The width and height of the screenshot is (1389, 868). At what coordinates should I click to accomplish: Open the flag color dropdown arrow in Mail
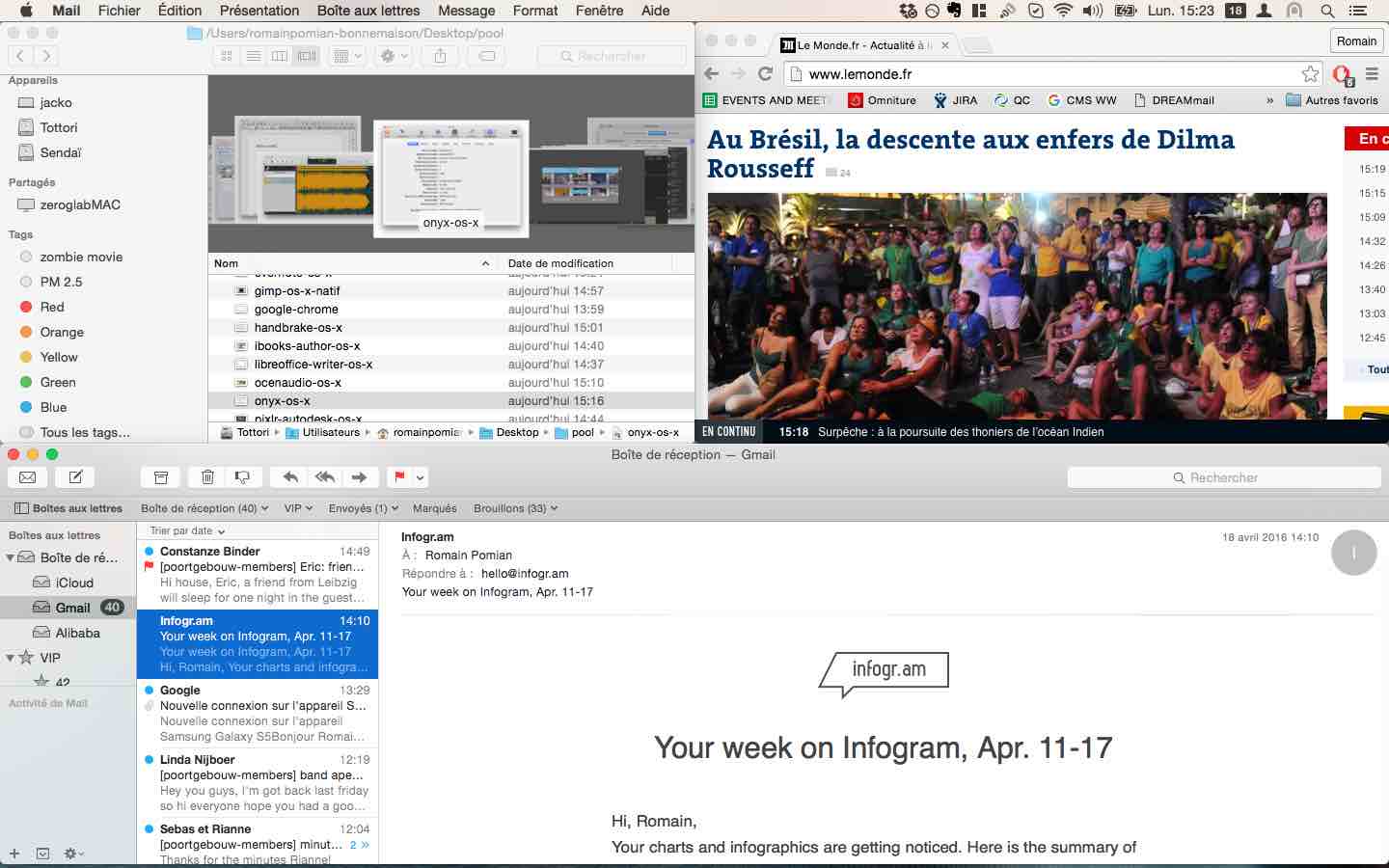coord(421,476)
